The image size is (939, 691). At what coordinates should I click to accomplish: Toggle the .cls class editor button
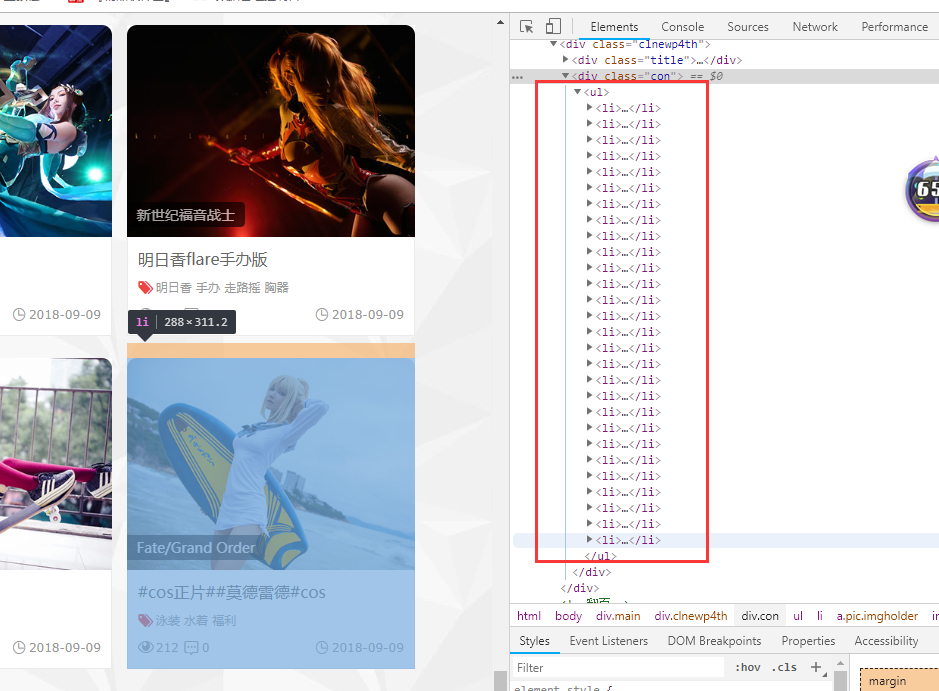pyautogui.click(x=784, y=667)
